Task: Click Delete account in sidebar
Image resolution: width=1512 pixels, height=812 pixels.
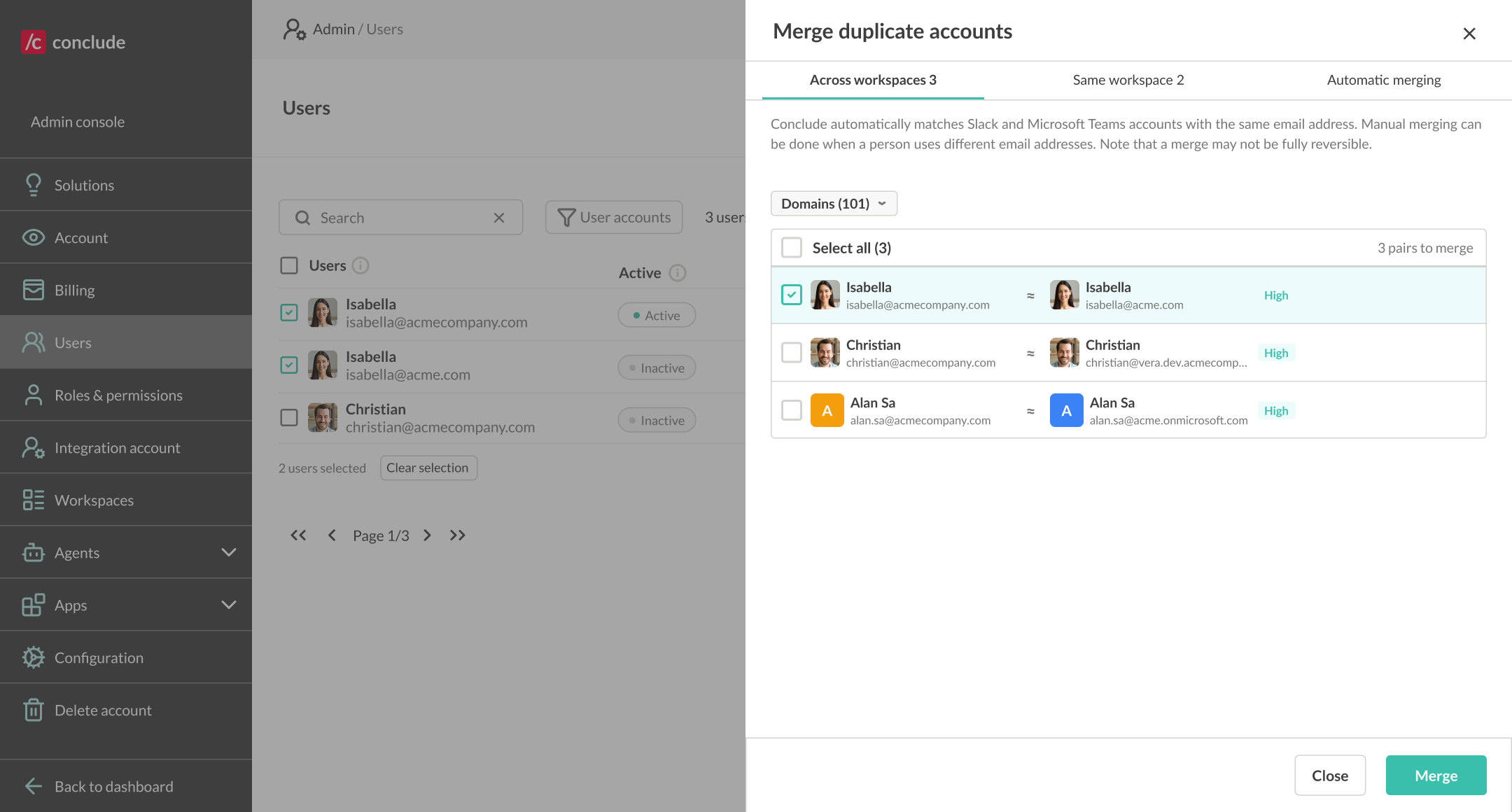Action: (x=126, y=710)
